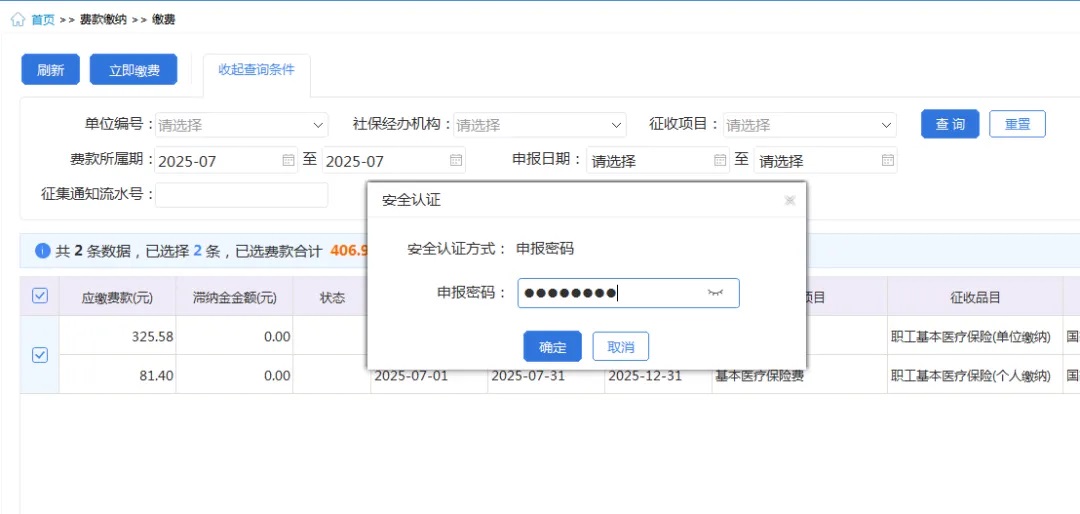This screenshot has height=514, width=1080.
Task: Click 取消 in the security dialog
Action: (x=620, y=347)
